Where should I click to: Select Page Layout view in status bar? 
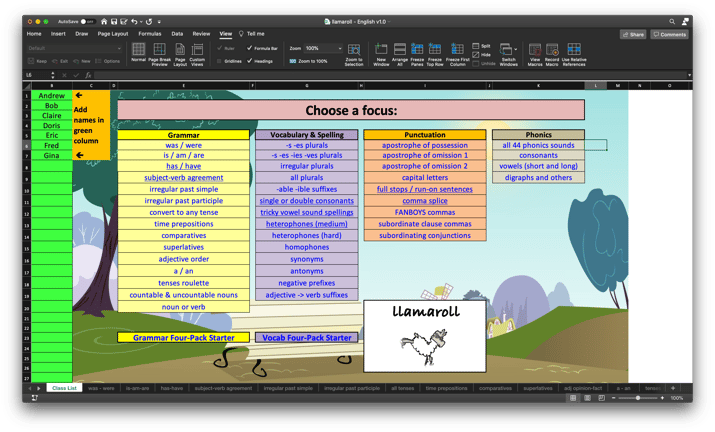click(x=587, y=398)
